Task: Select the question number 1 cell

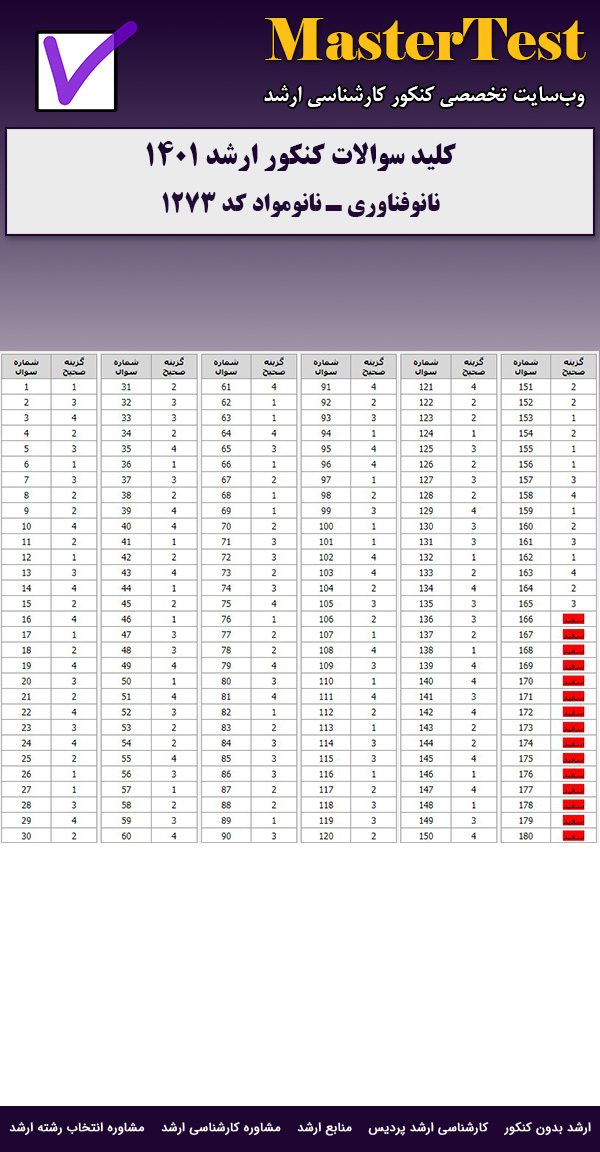Action: pyautogui.click(x=26, y=387)
